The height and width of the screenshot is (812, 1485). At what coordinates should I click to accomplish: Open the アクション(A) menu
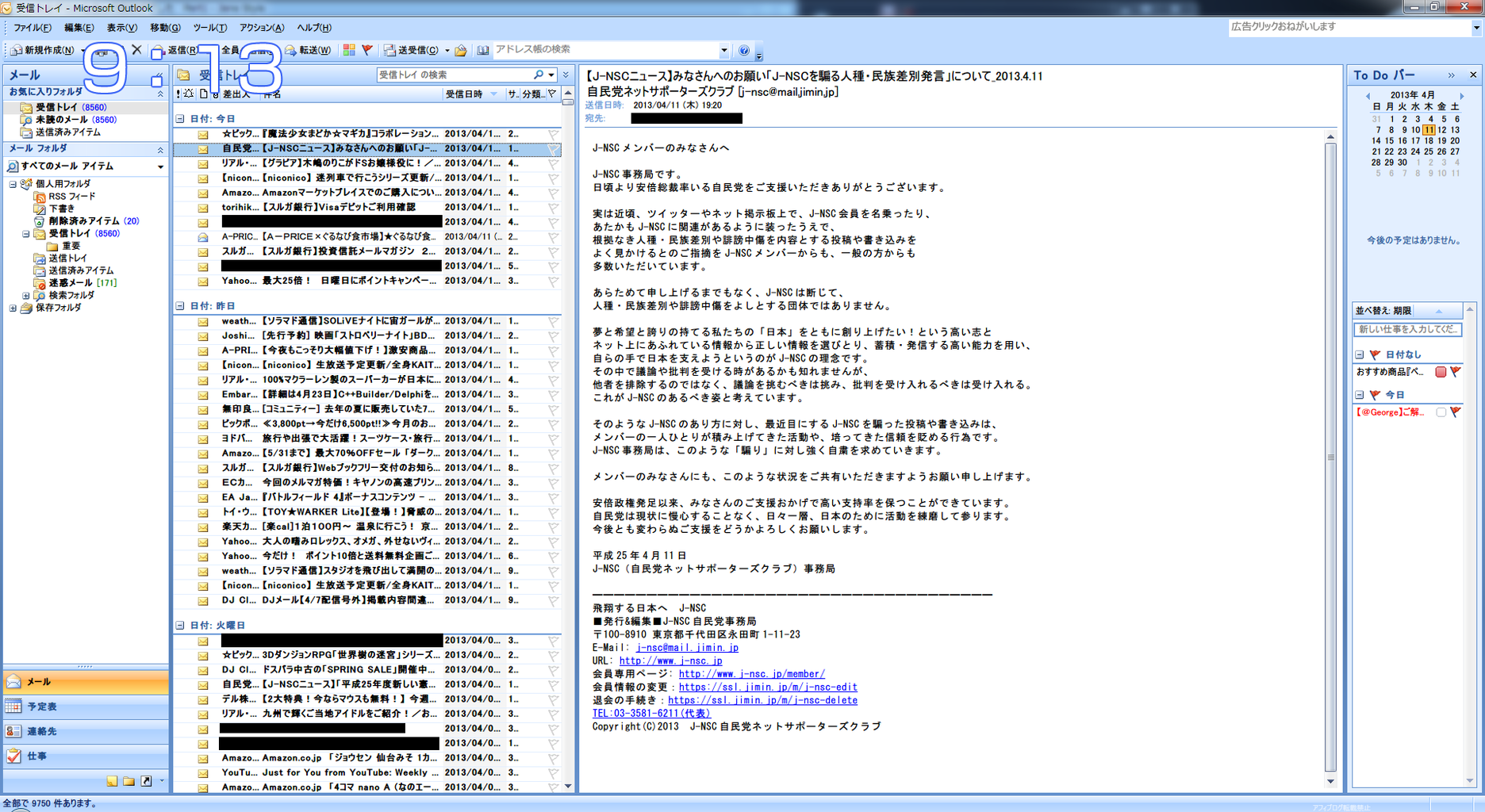[x=262, y=28]
